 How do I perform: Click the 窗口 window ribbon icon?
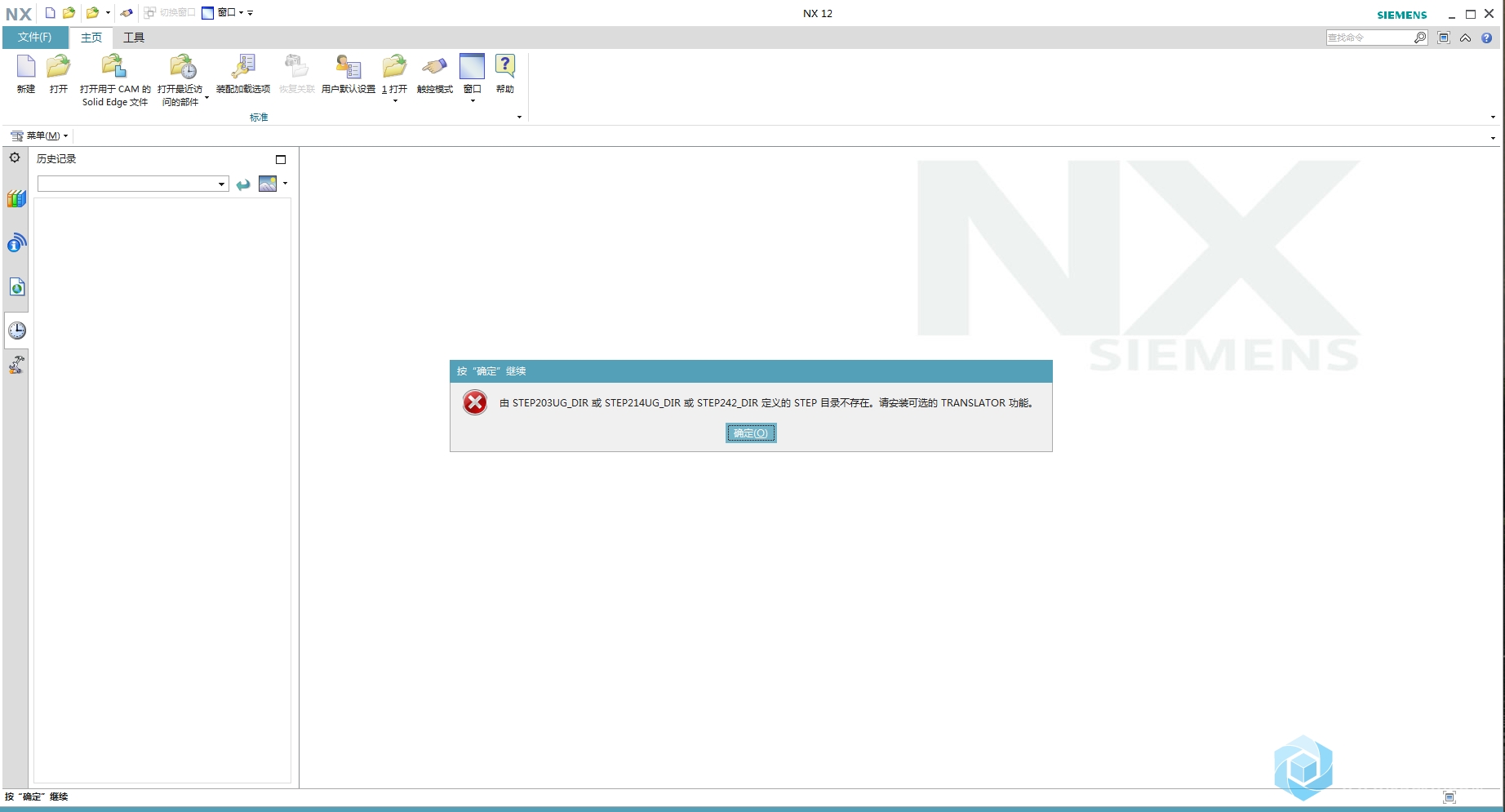point(473,67)
